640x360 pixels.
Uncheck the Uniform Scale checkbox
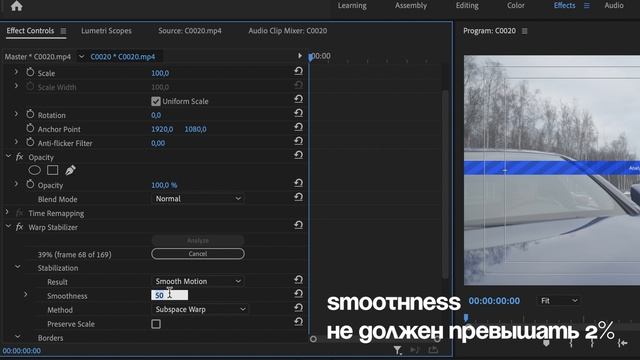point(156,101)
